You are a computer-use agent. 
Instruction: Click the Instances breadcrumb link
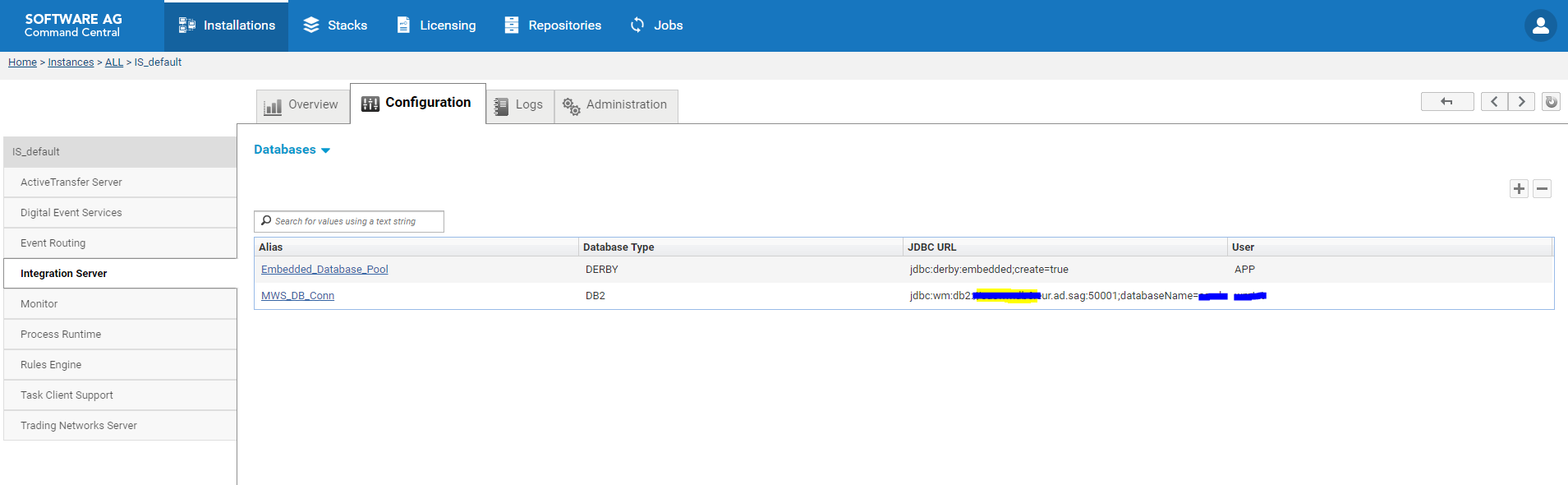click(x=71, y=62)
